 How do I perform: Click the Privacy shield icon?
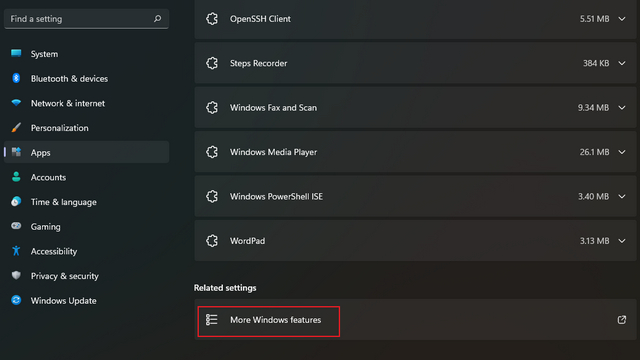(16, 275)
